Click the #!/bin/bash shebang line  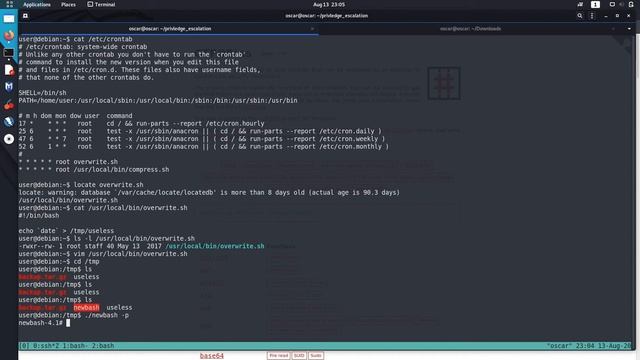tap(39, 216)
